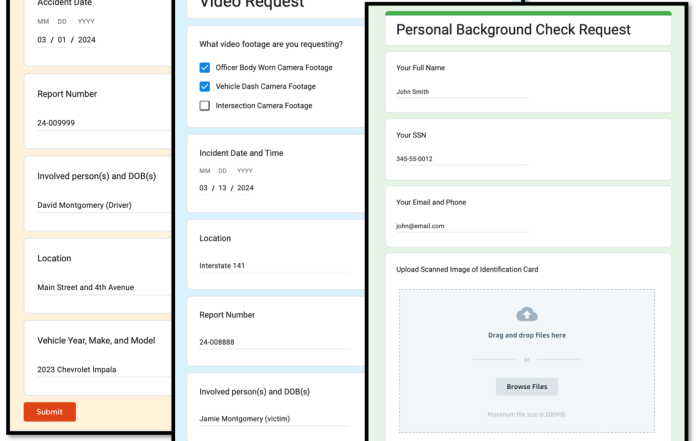Click 'Incident Date and Time' label
The height and width of the screenshot is (441, 700).
click(x=241, y=153)
